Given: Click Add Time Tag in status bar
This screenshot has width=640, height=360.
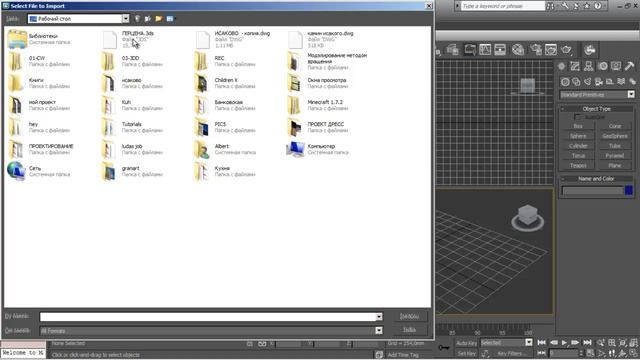Looking at the screenshot, I should (x=403, y=355).
